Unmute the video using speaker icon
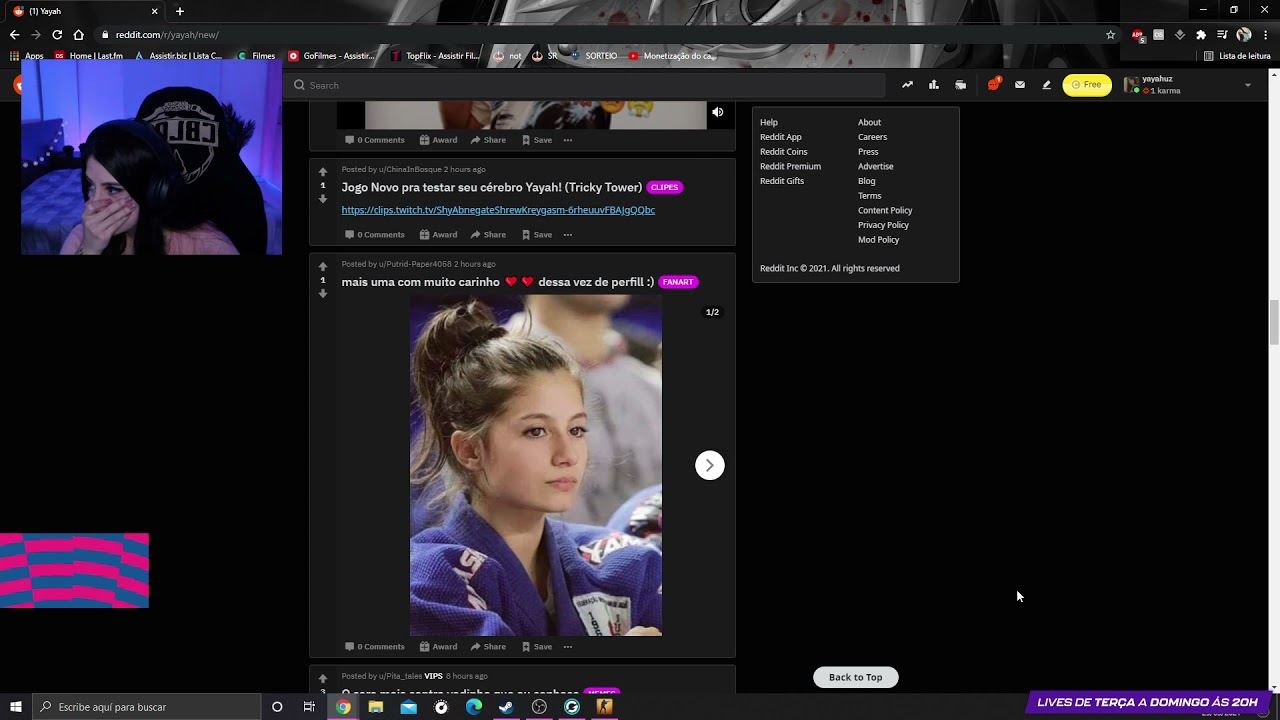Screen dimensions: 1280x720 pos(717,112)
